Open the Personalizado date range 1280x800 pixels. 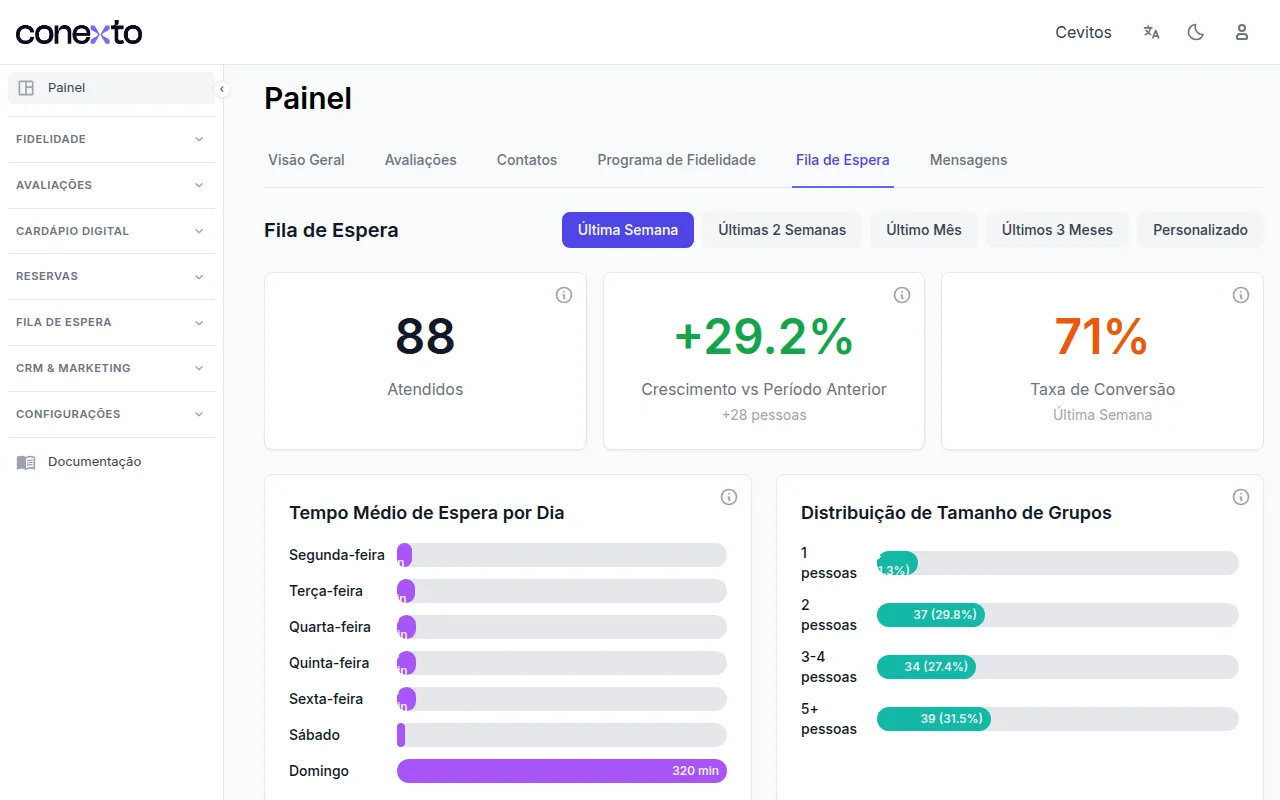pos(1200,230)
